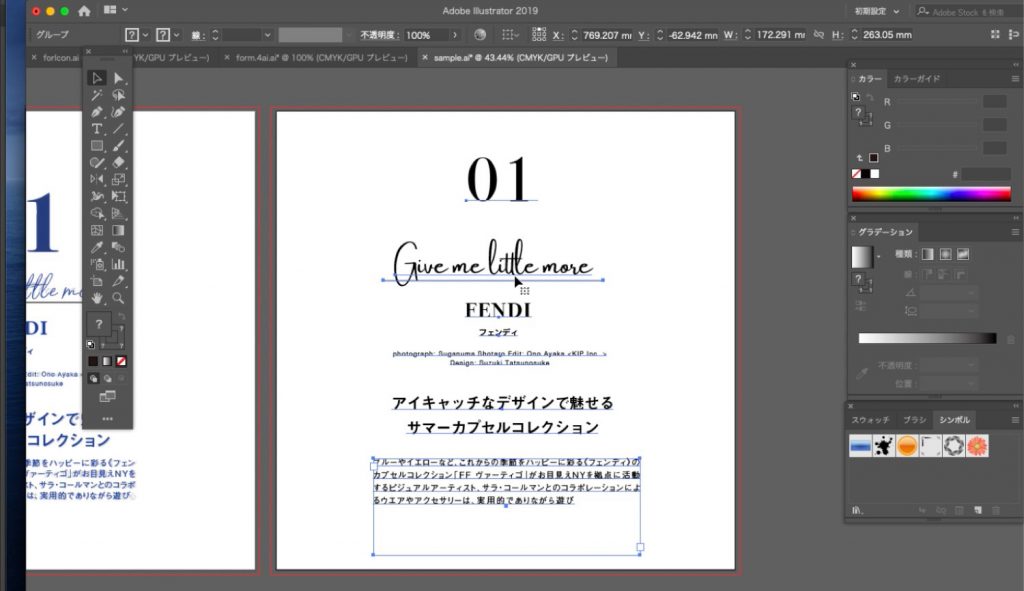Open the スウォッチ panel tab
Screen dimensions: 1024x591
(870, 420)
